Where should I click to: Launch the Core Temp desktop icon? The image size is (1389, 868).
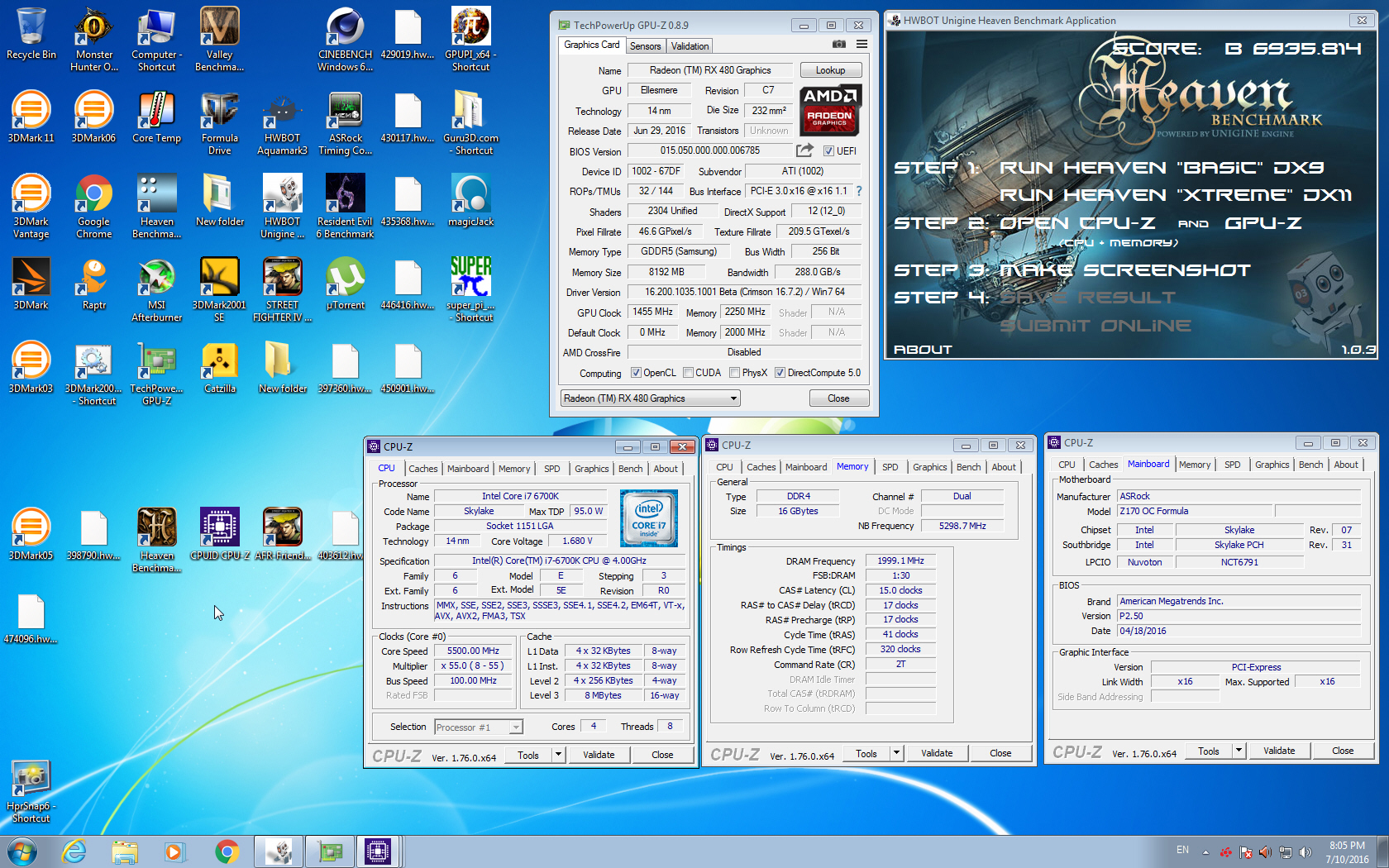pos(156,117)
